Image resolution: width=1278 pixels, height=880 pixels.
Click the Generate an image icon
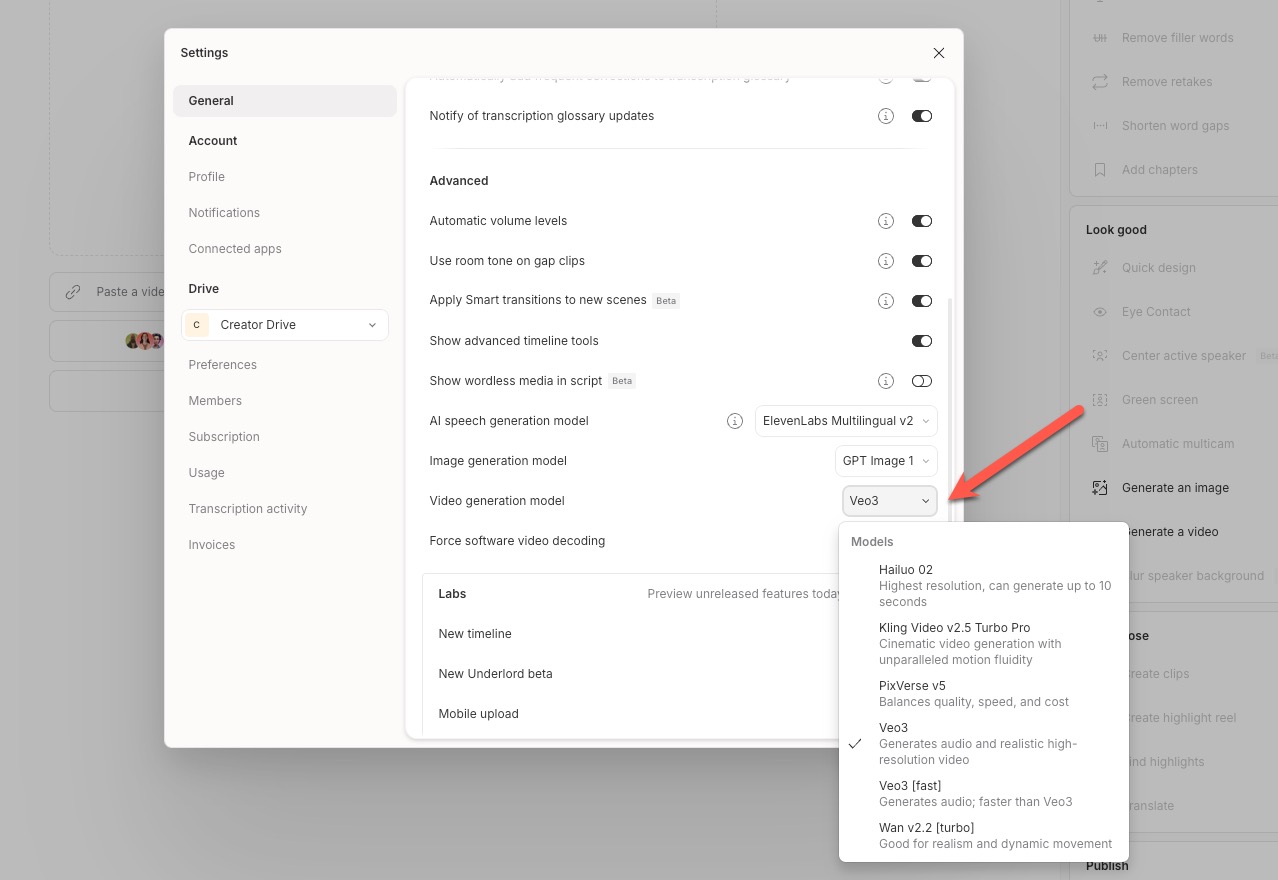(1100, 488)
